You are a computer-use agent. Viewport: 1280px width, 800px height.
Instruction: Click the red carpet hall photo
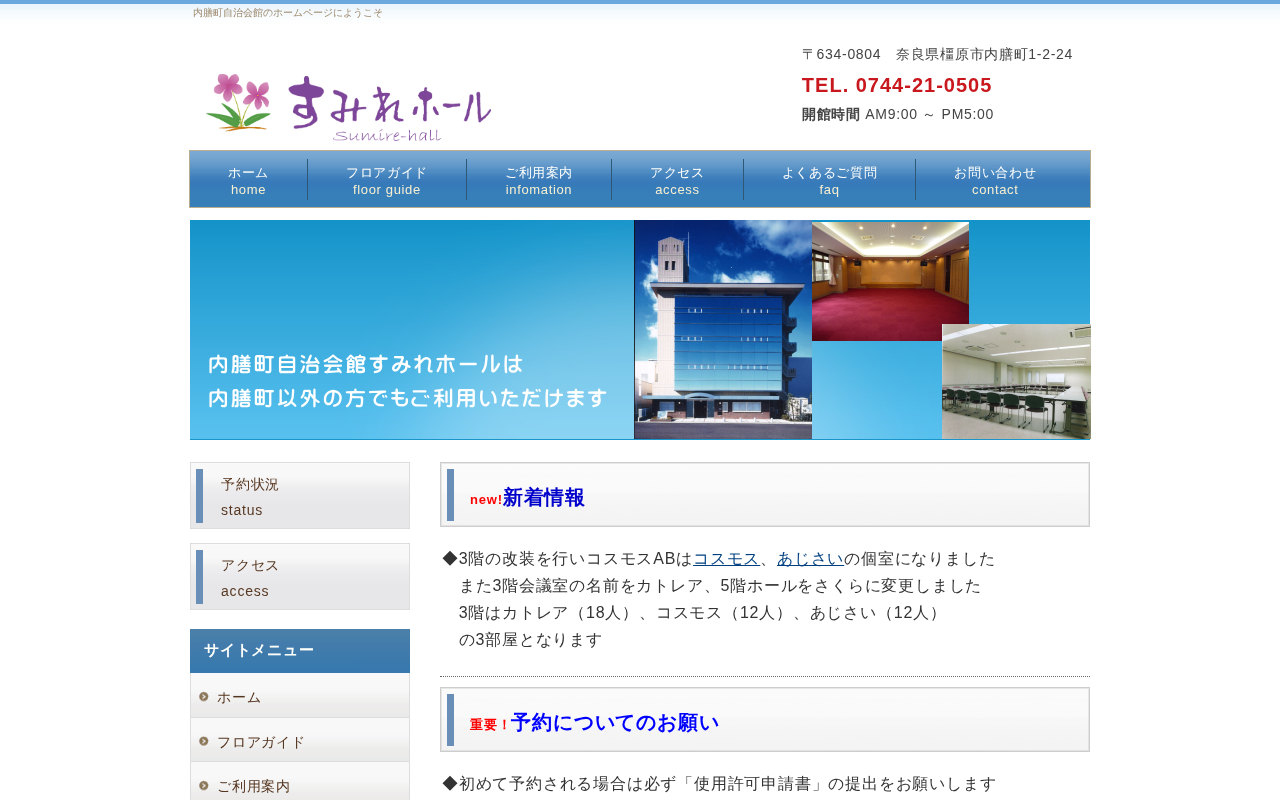[x=890, y=281]
